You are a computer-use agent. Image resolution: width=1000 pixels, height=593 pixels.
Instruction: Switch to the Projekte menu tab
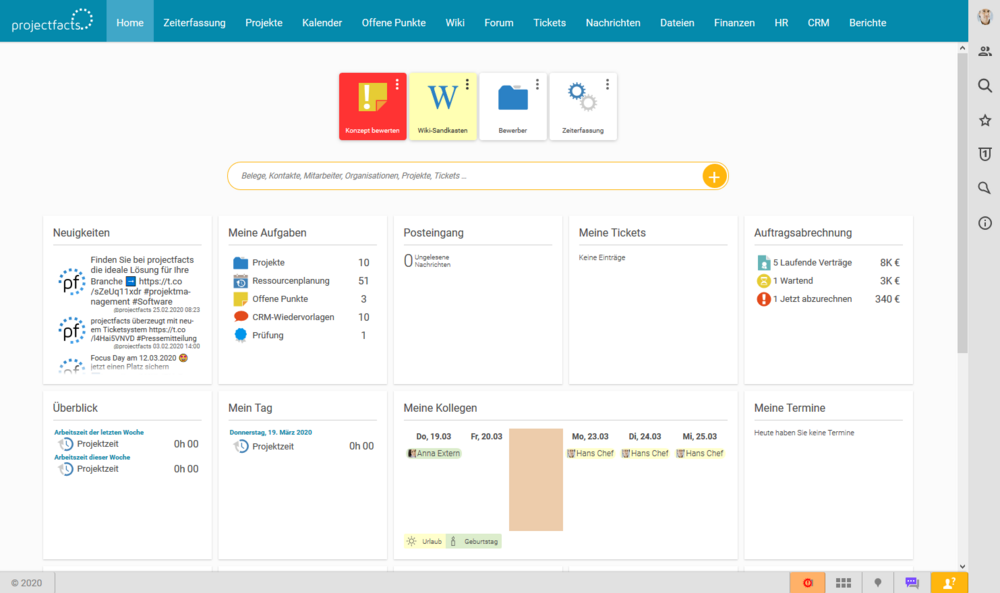(264, 22)
